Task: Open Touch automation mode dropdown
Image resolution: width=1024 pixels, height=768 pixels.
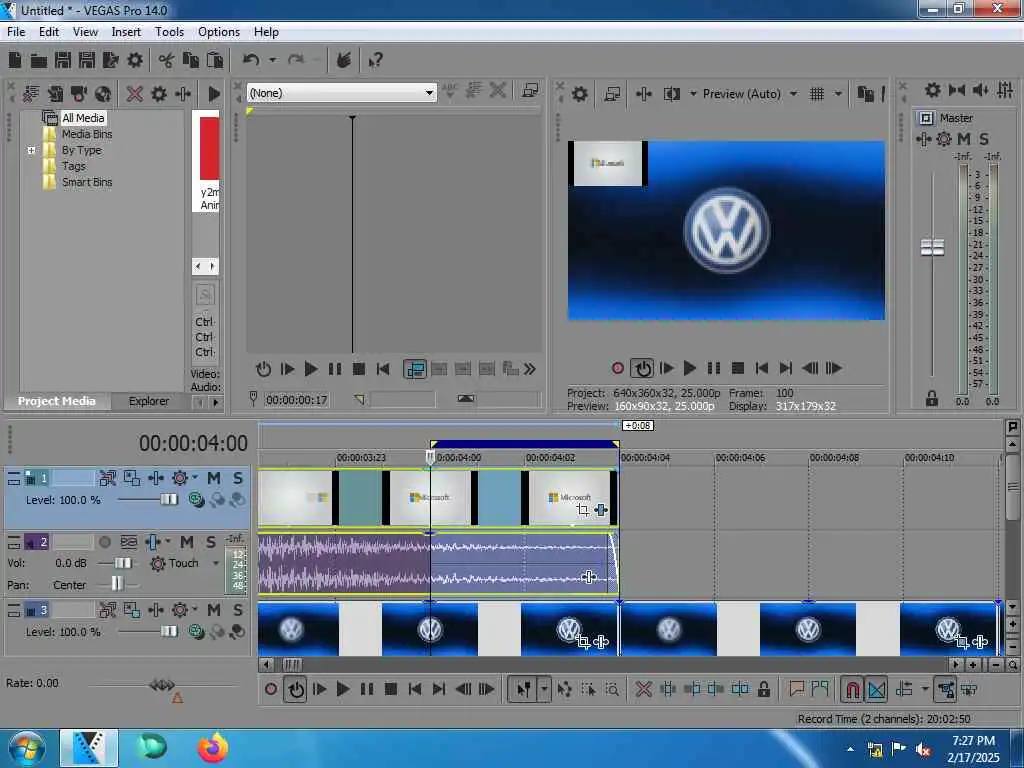Action: tap(216, 563)
